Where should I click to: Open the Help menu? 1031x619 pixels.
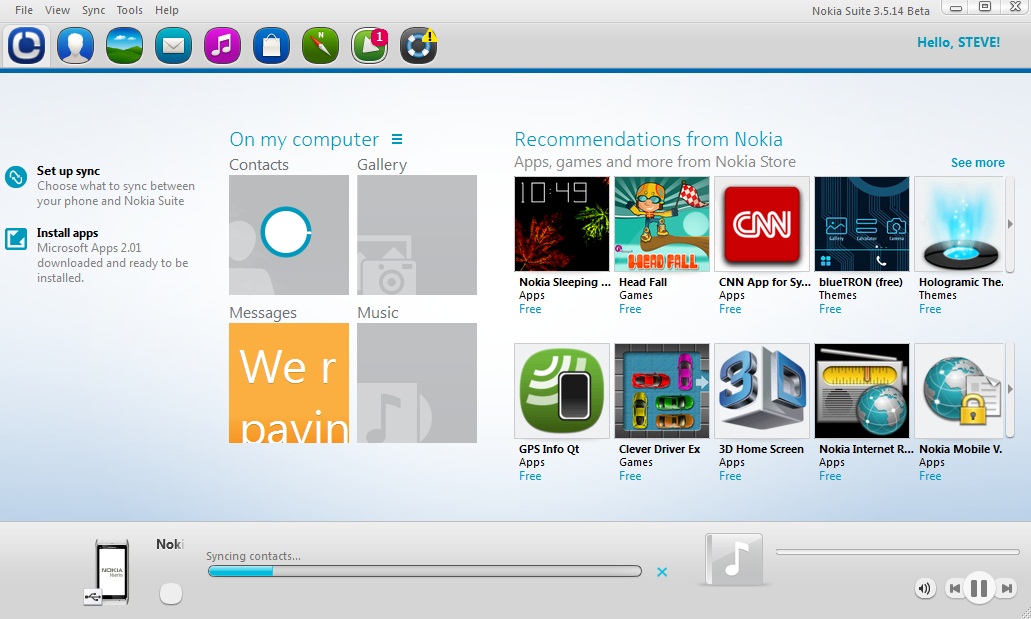[166, 10]
